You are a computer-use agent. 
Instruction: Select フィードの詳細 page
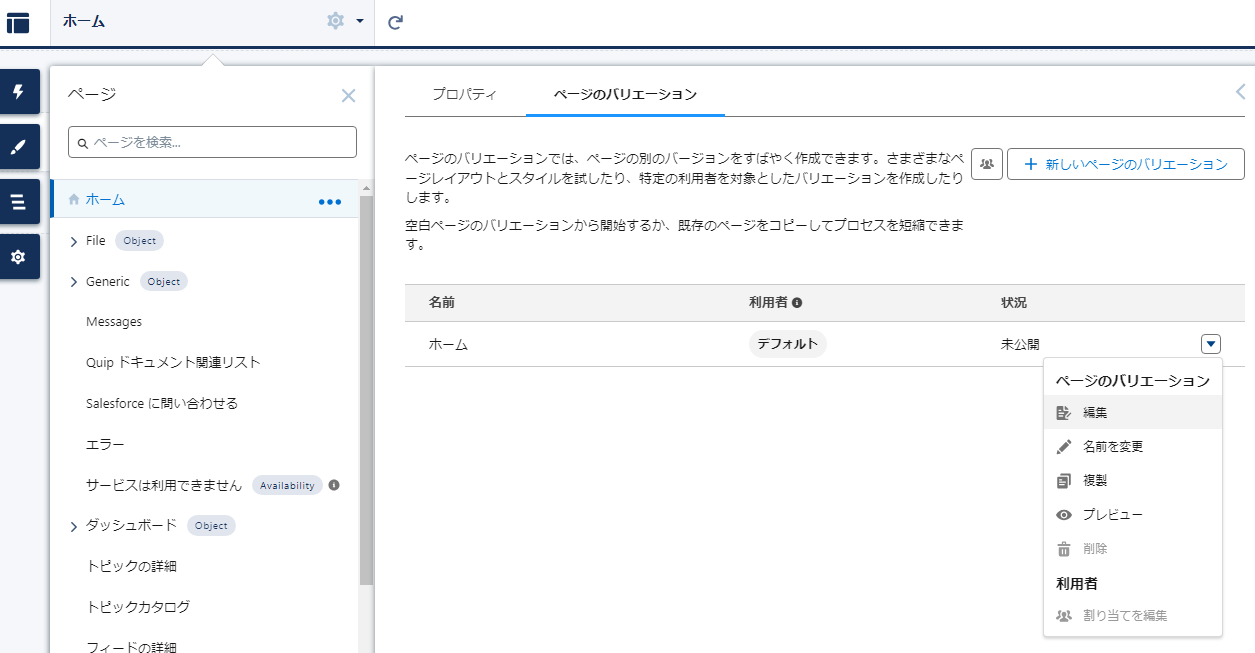(131, 647)
